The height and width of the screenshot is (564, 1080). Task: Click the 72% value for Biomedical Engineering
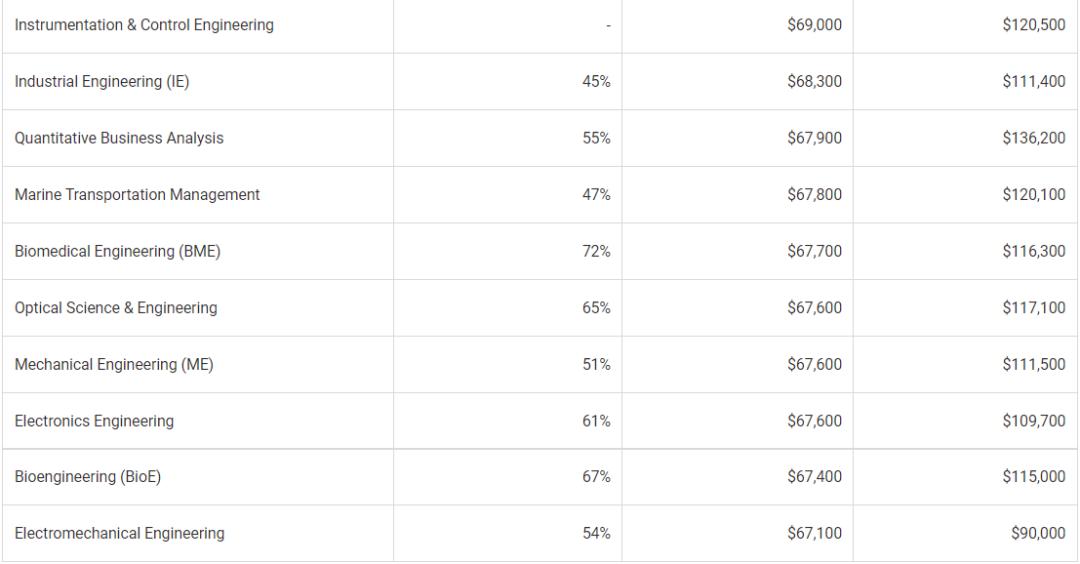coord(596,251)
